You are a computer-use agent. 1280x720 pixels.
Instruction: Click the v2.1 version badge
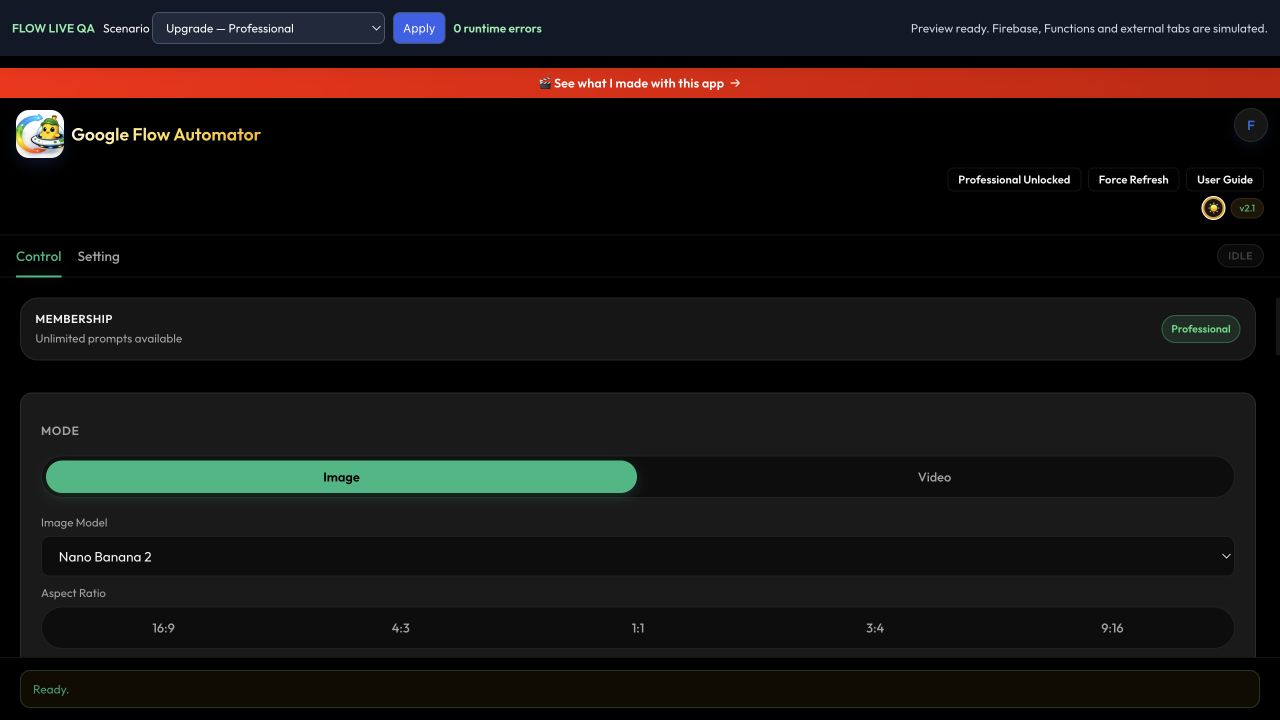click(1247, 208)
